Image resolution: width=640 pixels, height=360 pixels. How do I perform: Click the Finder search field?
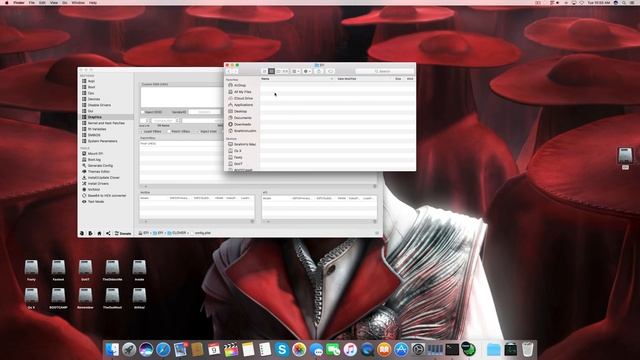(x=384, y=71)
